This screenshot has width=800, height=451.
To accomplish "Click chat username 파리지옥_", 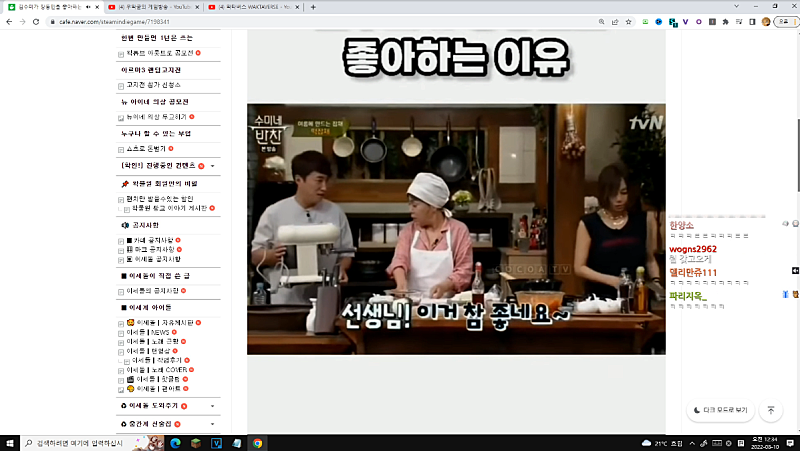I will pos(688,296).
